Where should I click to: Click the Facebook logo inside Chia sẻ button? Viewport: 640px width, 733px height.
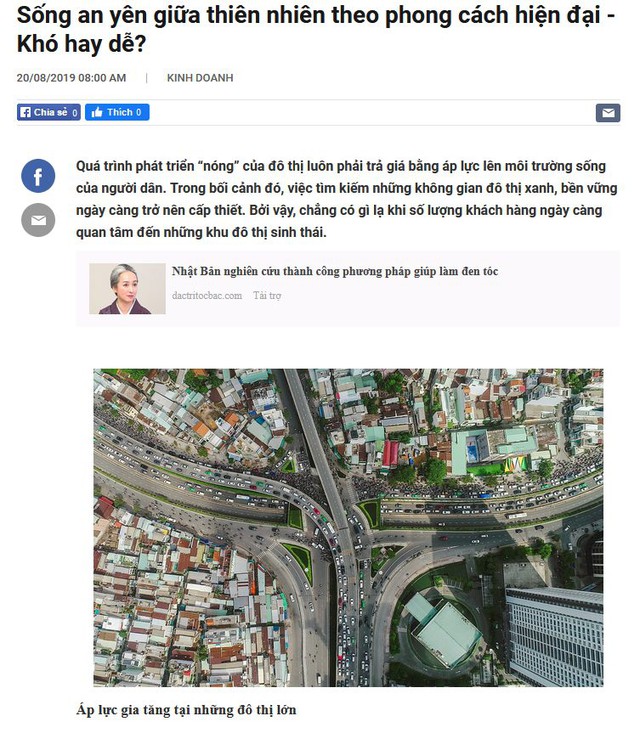26,112
